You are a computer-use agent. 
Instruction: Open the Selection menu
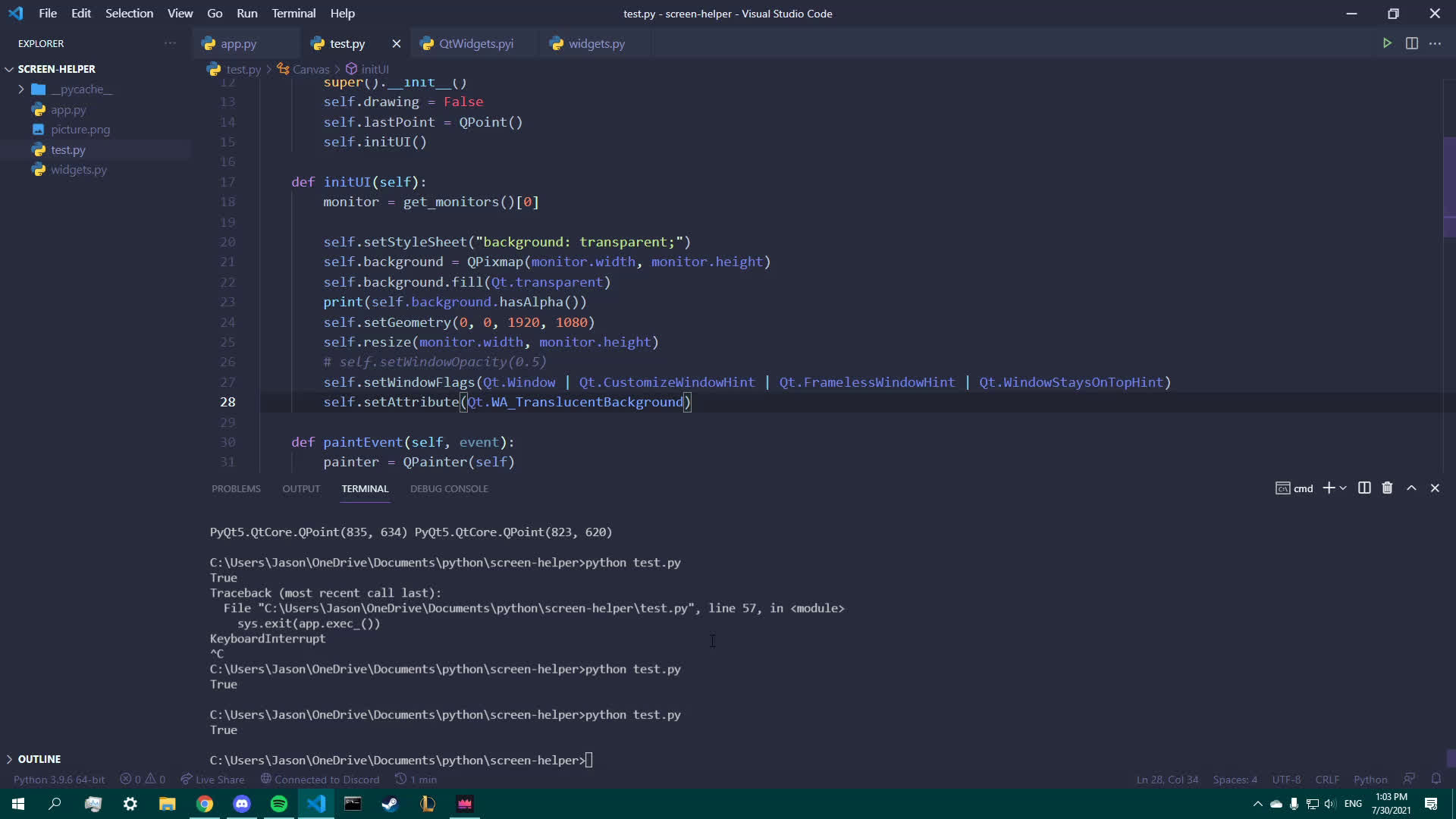point(129,14)
